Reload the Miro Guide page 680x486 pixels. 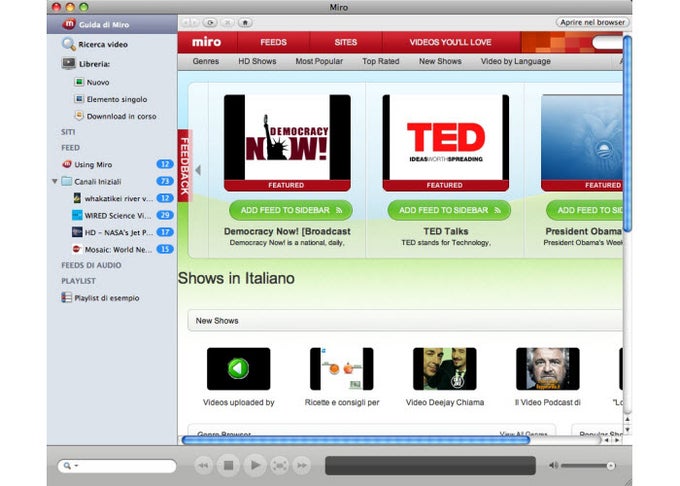(211, 22)
